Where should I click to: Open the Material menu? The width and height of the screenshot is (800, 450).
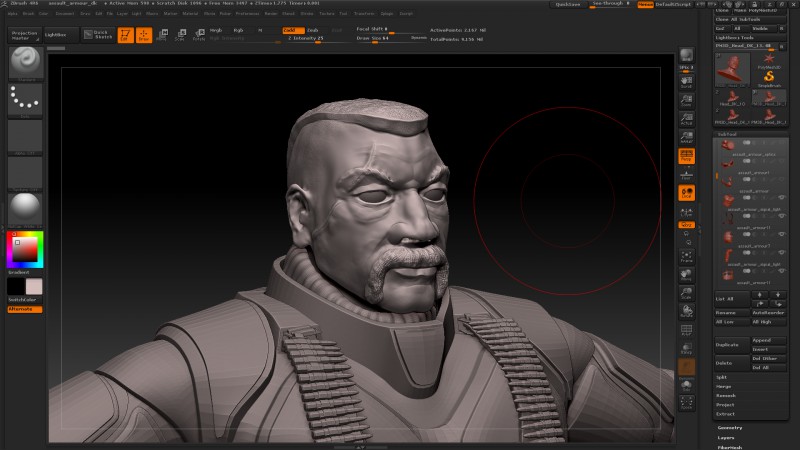point(190,14)
